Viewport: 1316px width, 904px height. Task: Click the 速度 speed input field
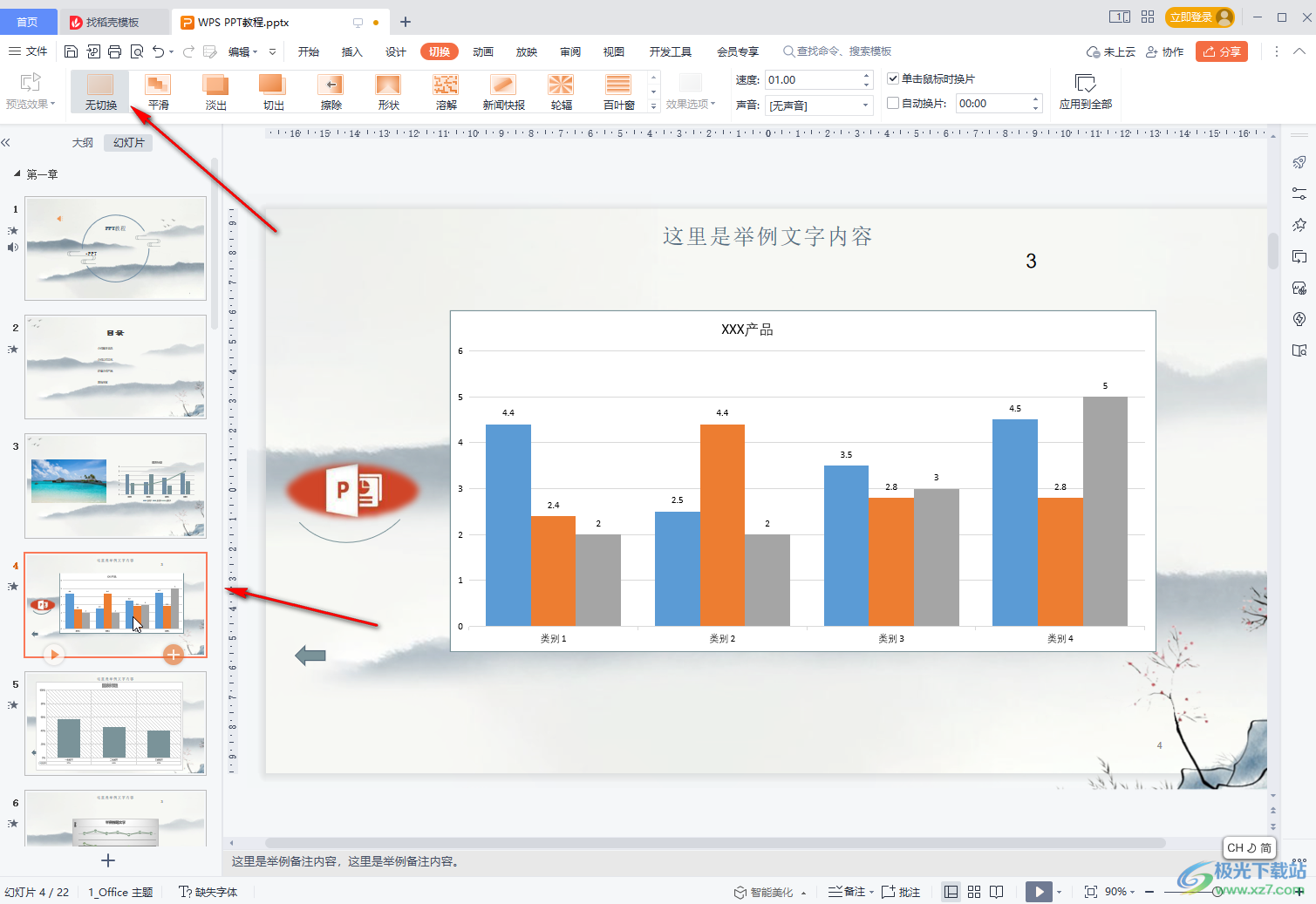[x=812, y=80]
